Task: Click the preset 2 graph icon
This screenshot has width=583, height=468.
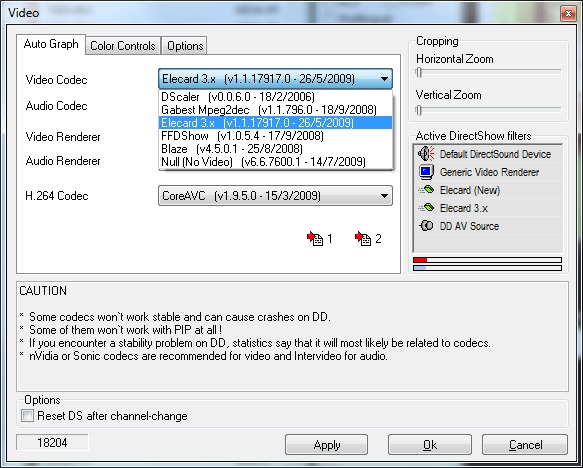Action: pos(363,239)
